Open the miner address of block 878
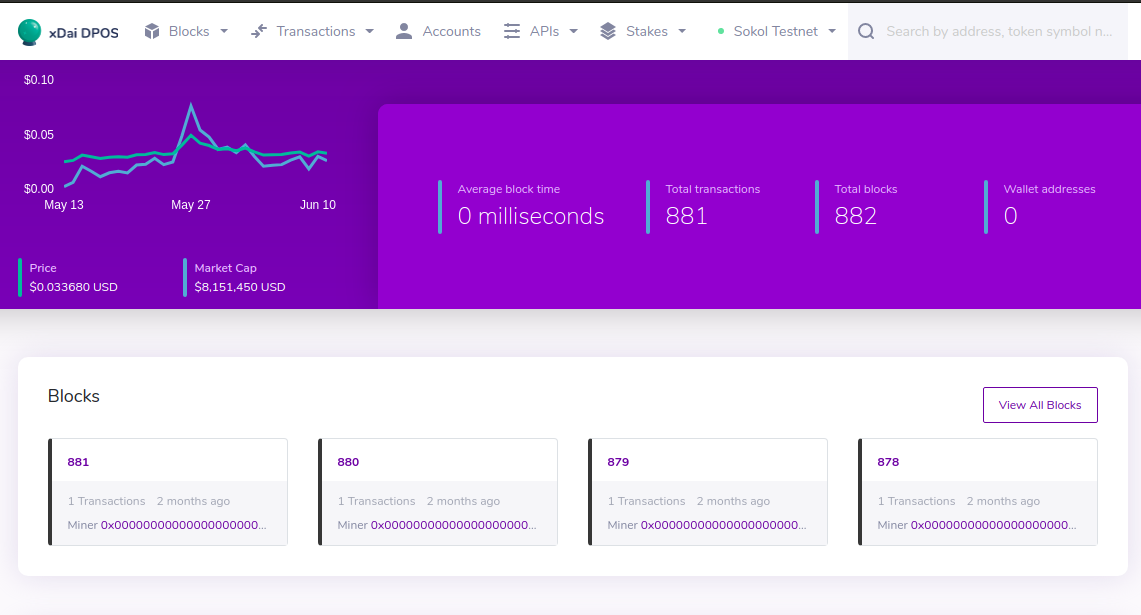The height and width of the screenshot is (615, 1141). click(x=993, y=525)
